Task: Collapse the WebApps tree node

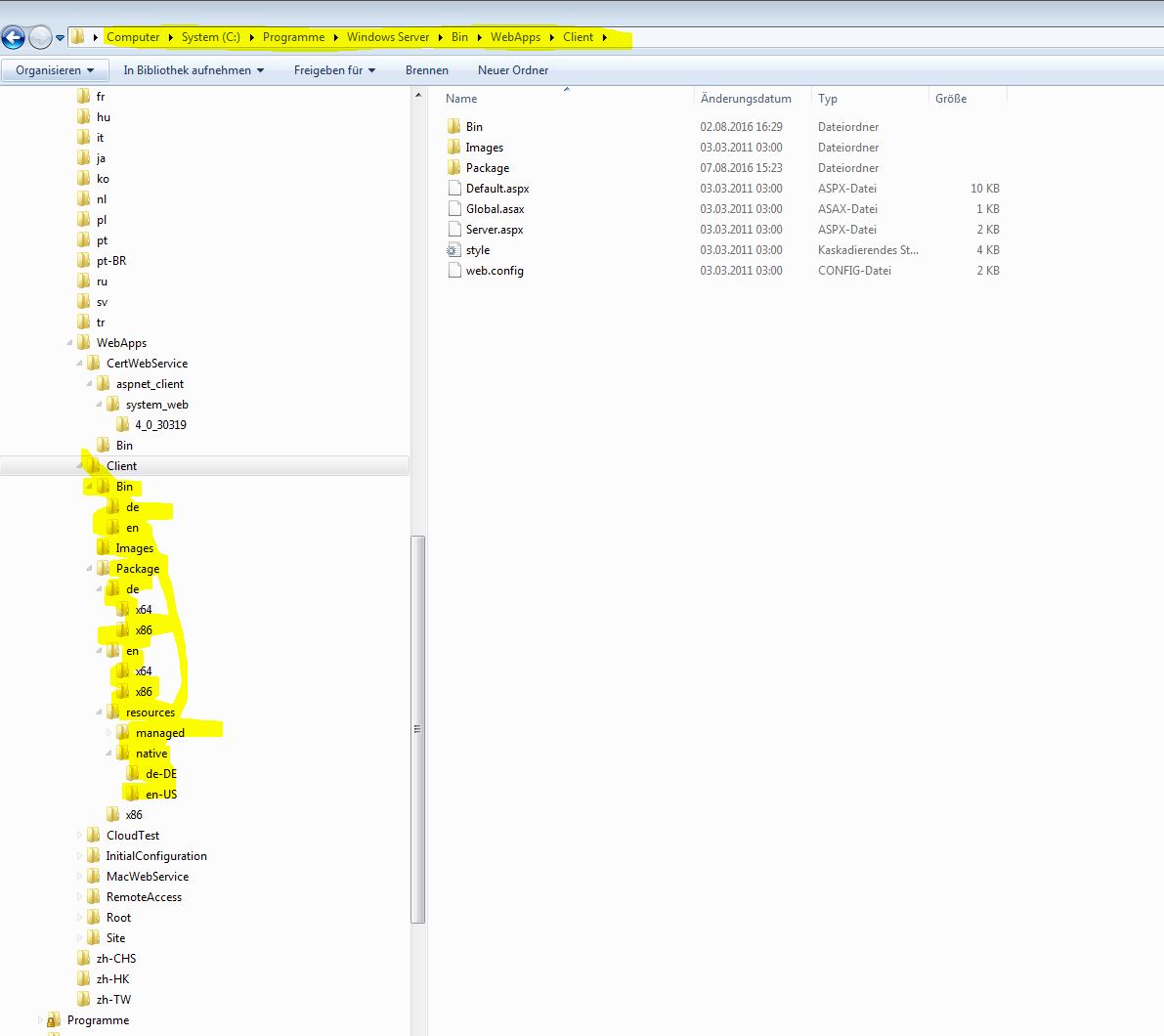Action: coord(70,343)
